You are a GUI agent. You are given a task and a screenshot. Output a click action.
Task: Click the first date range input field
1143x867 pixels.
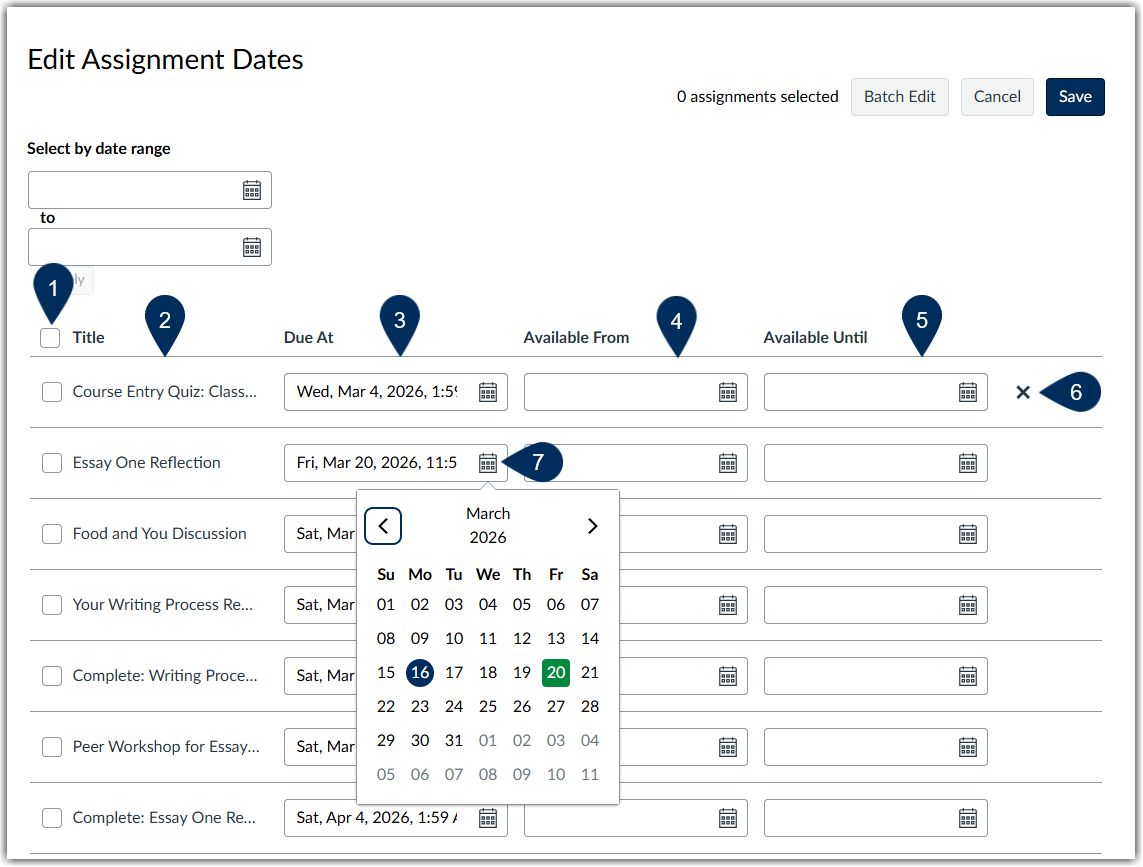[x=140, y=189]
